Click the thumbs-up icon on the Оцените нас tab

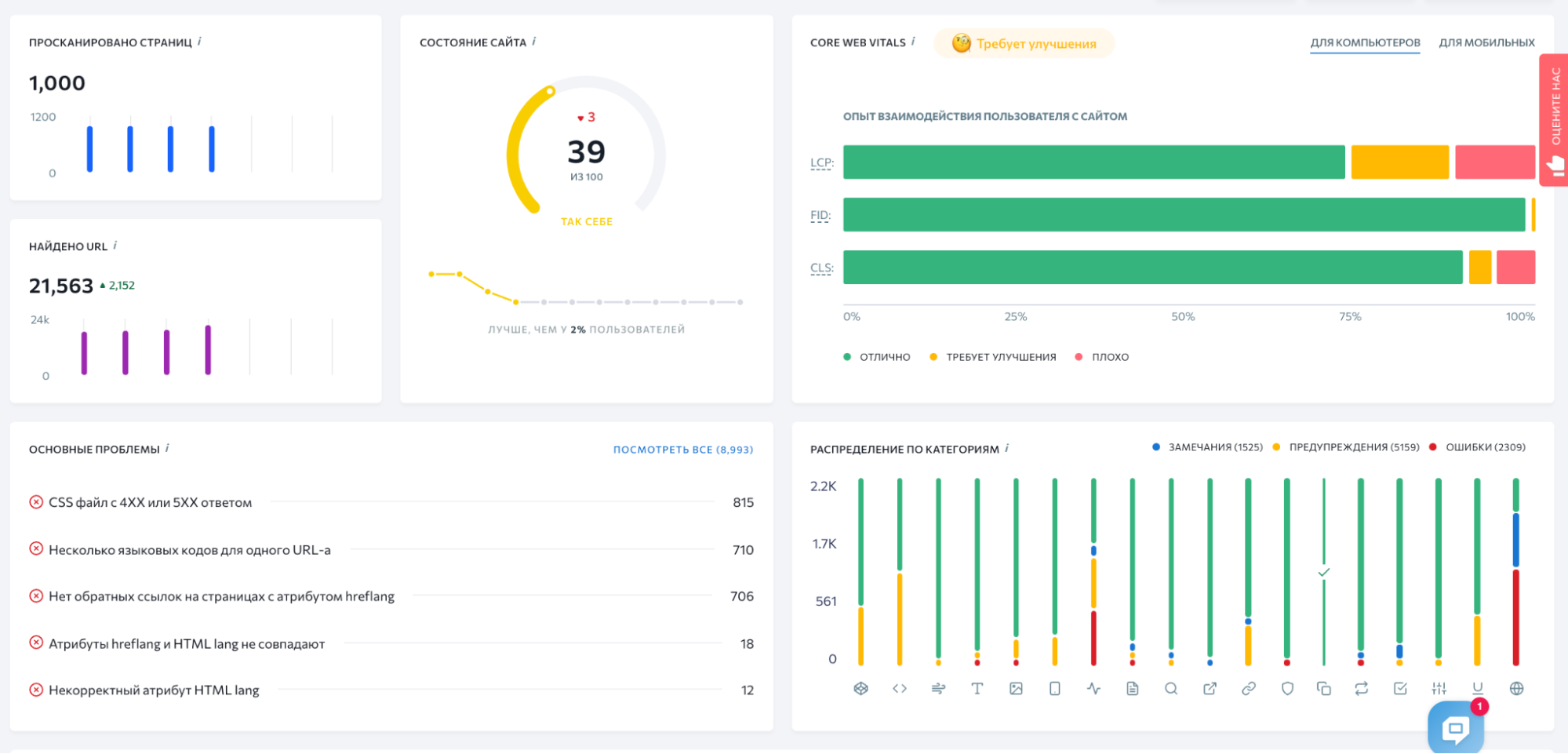pos(1555,166)
